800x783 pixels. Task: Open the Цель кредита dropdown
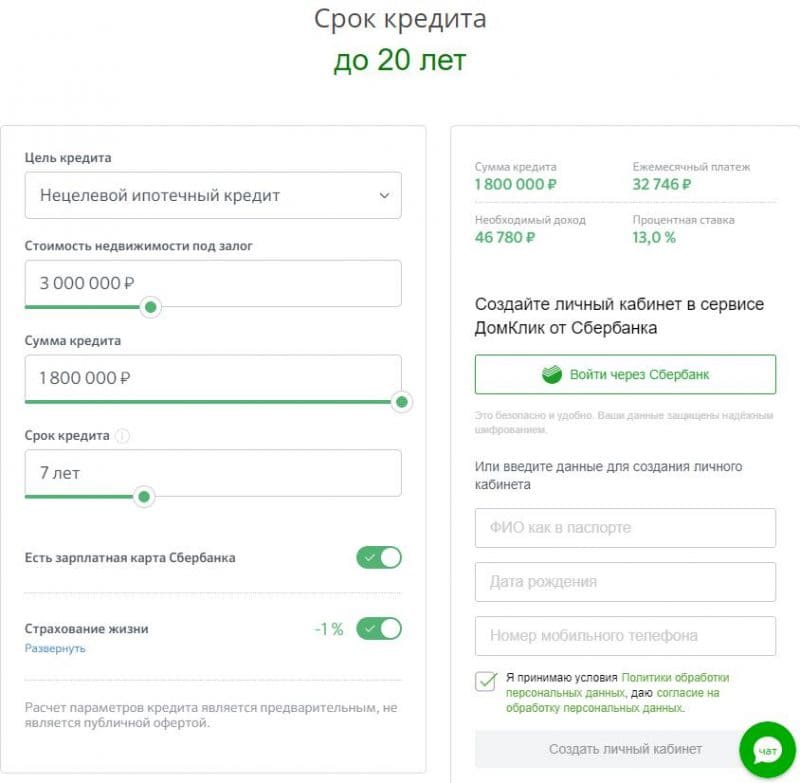click(213, 196)
